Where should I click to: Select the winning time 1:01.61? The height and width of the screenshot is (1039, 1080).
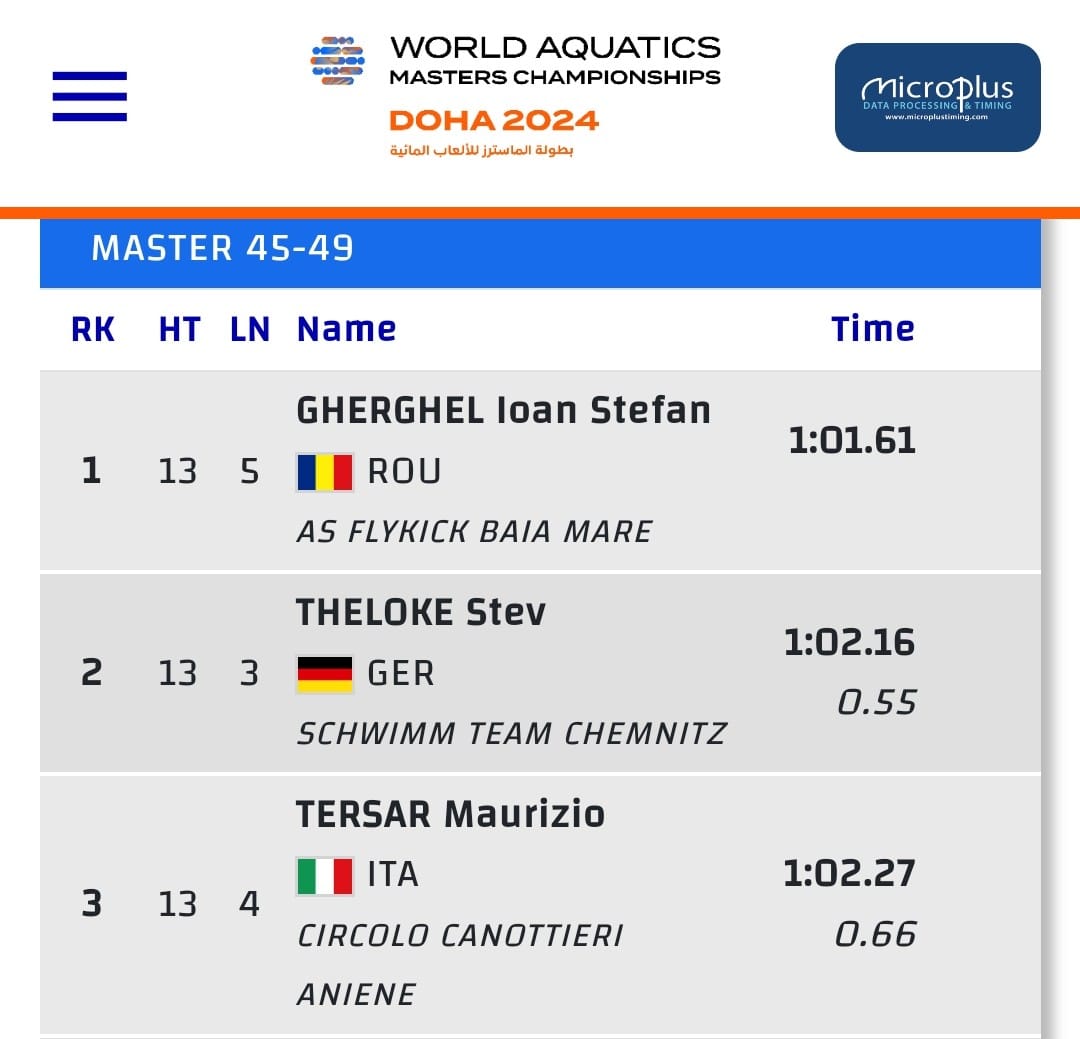851,440
